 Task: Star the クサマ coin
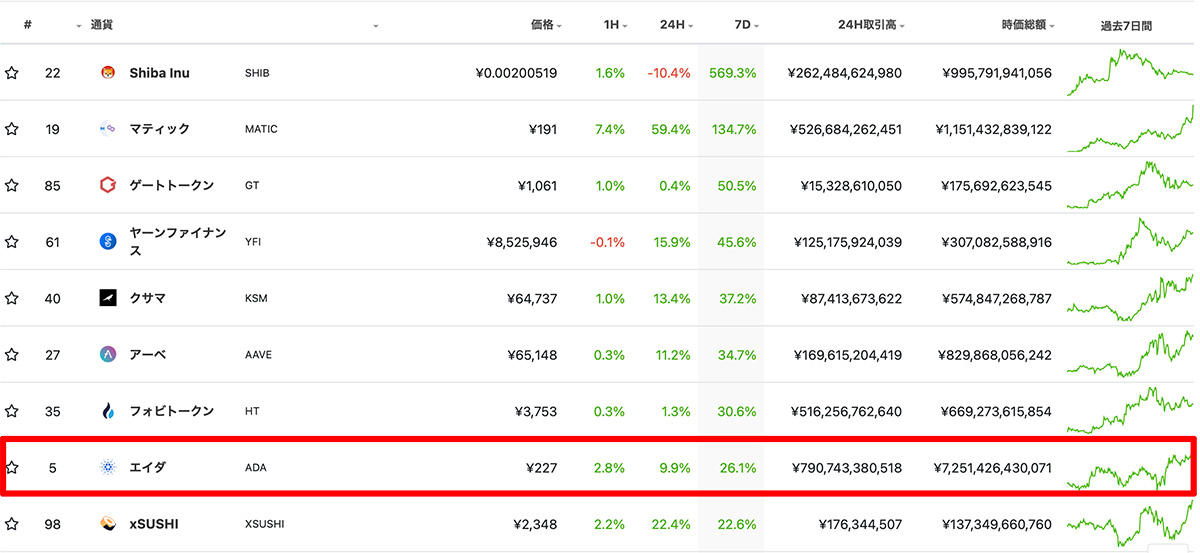coord(12,298)
